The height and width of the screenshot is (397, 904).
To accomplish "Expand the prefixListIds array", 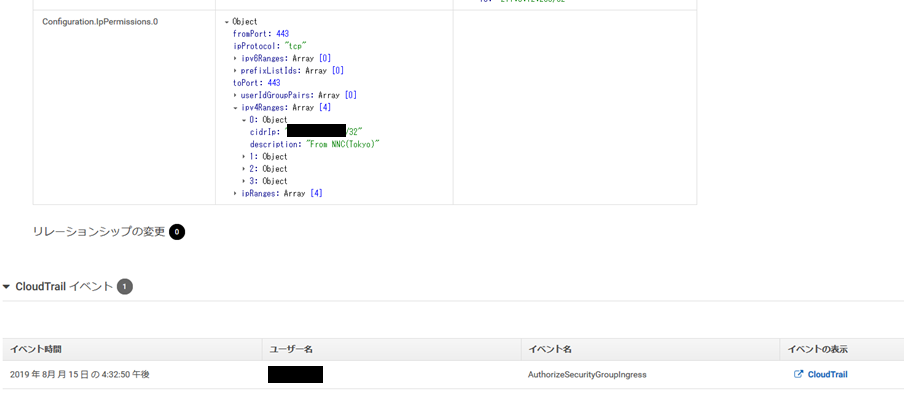I will (236, 71).
